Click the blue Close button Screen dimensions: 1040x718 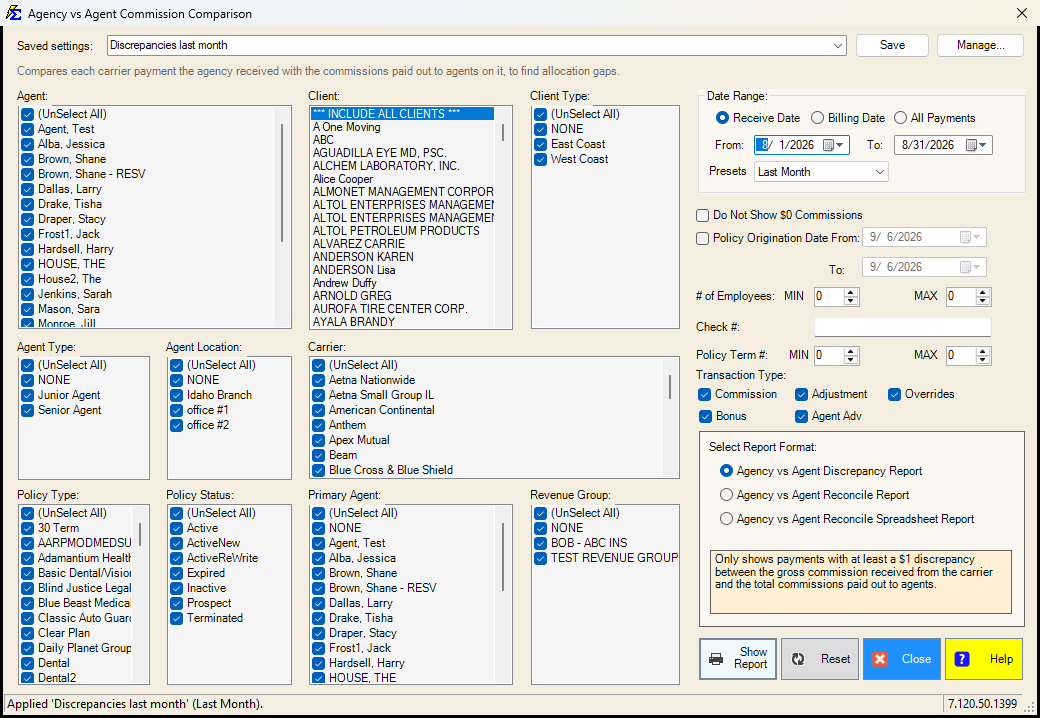click(901, 658)
